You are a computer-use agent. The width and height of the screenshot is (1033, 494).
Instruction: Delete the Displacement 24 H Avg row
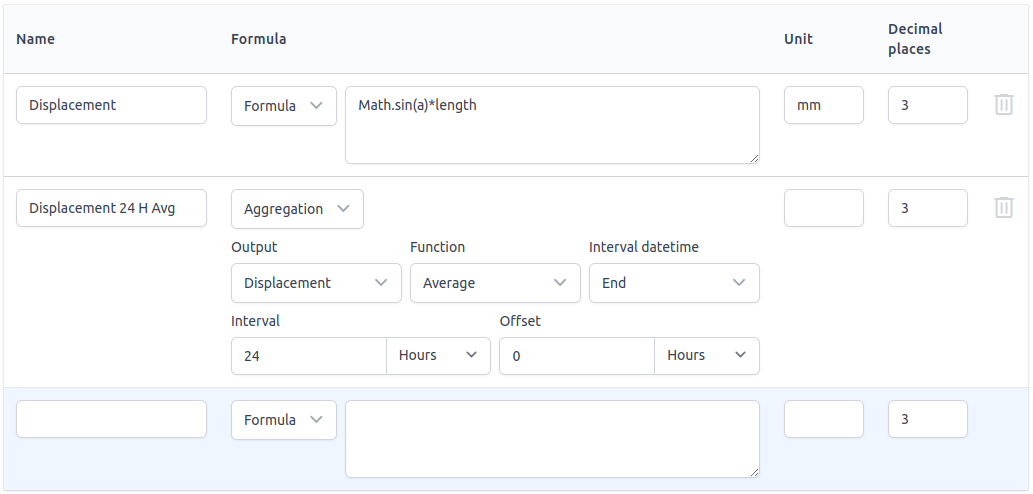click(x=1004, y=208)
